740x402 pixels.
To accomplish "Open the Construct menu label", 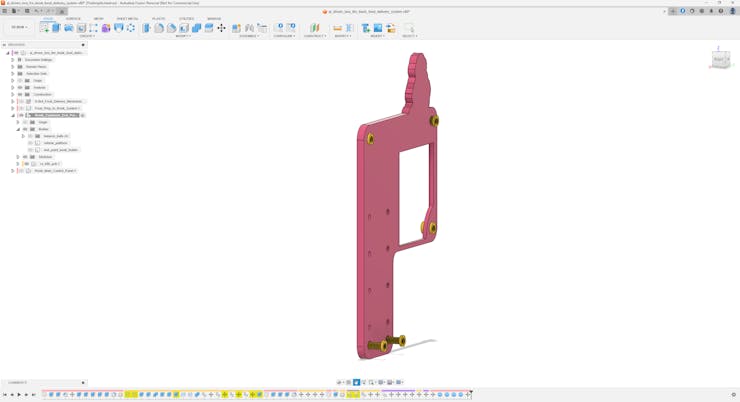I will tap(314, 36).
